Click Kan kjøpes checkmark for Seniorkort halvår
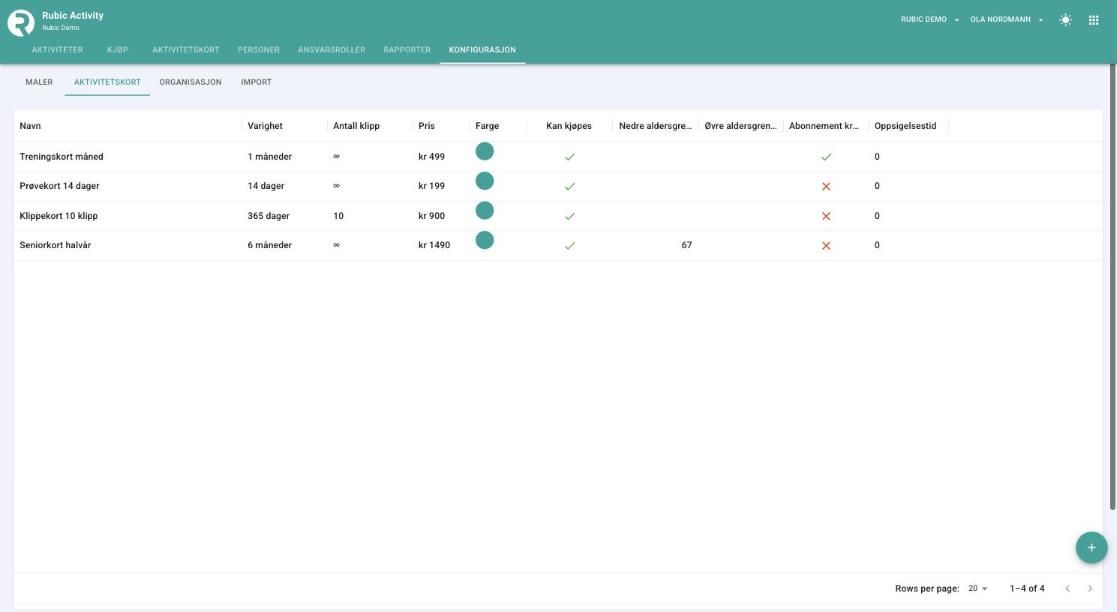Screen dimensions: 1117x612 click(569, 246)
